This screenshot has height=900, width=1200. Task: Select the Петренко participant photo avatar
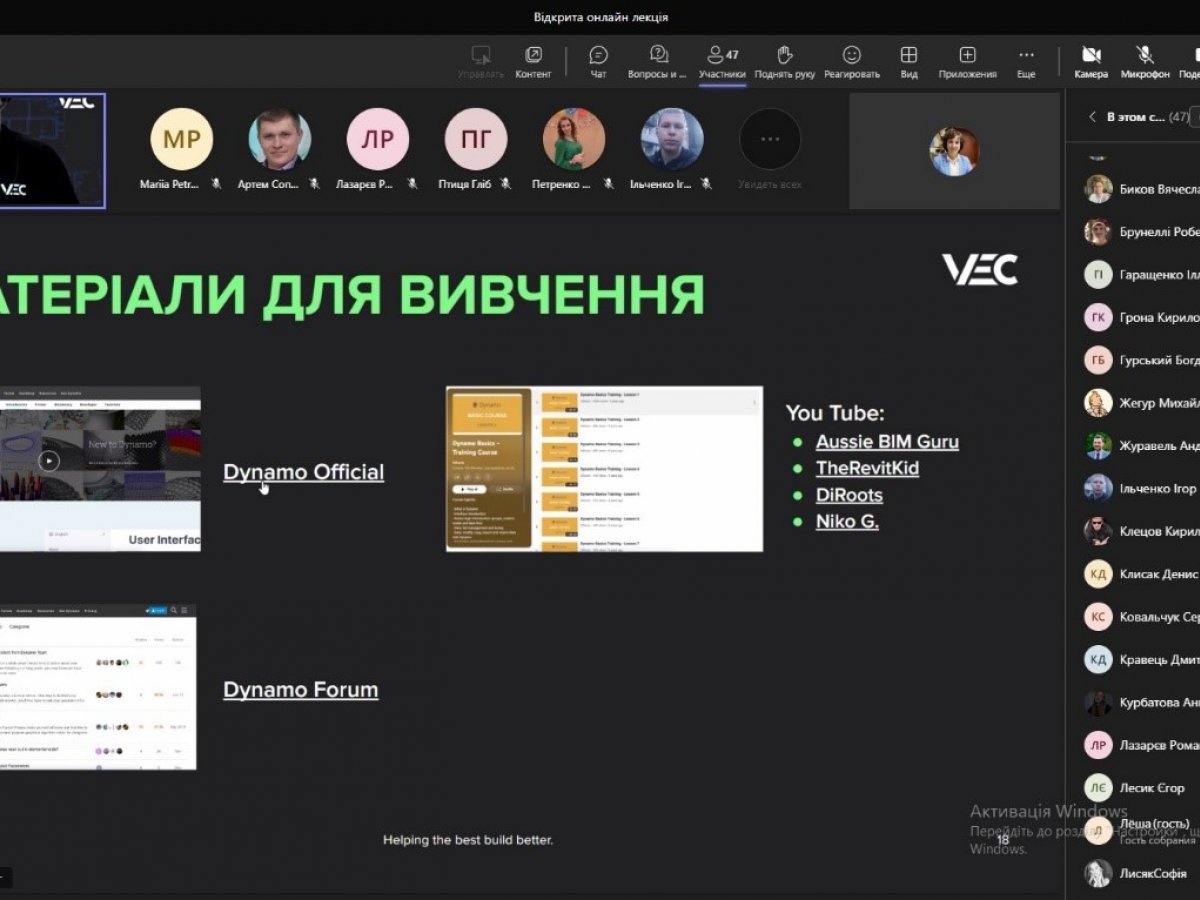574,139
